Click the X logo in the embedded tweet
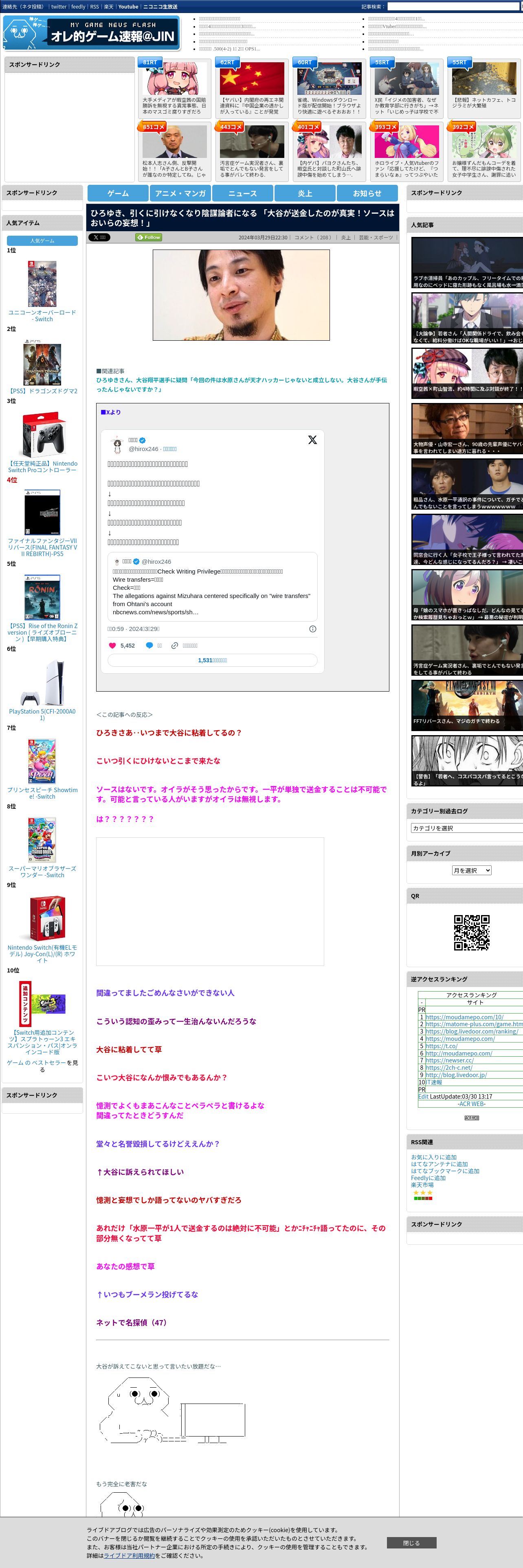 pos(312,440)
